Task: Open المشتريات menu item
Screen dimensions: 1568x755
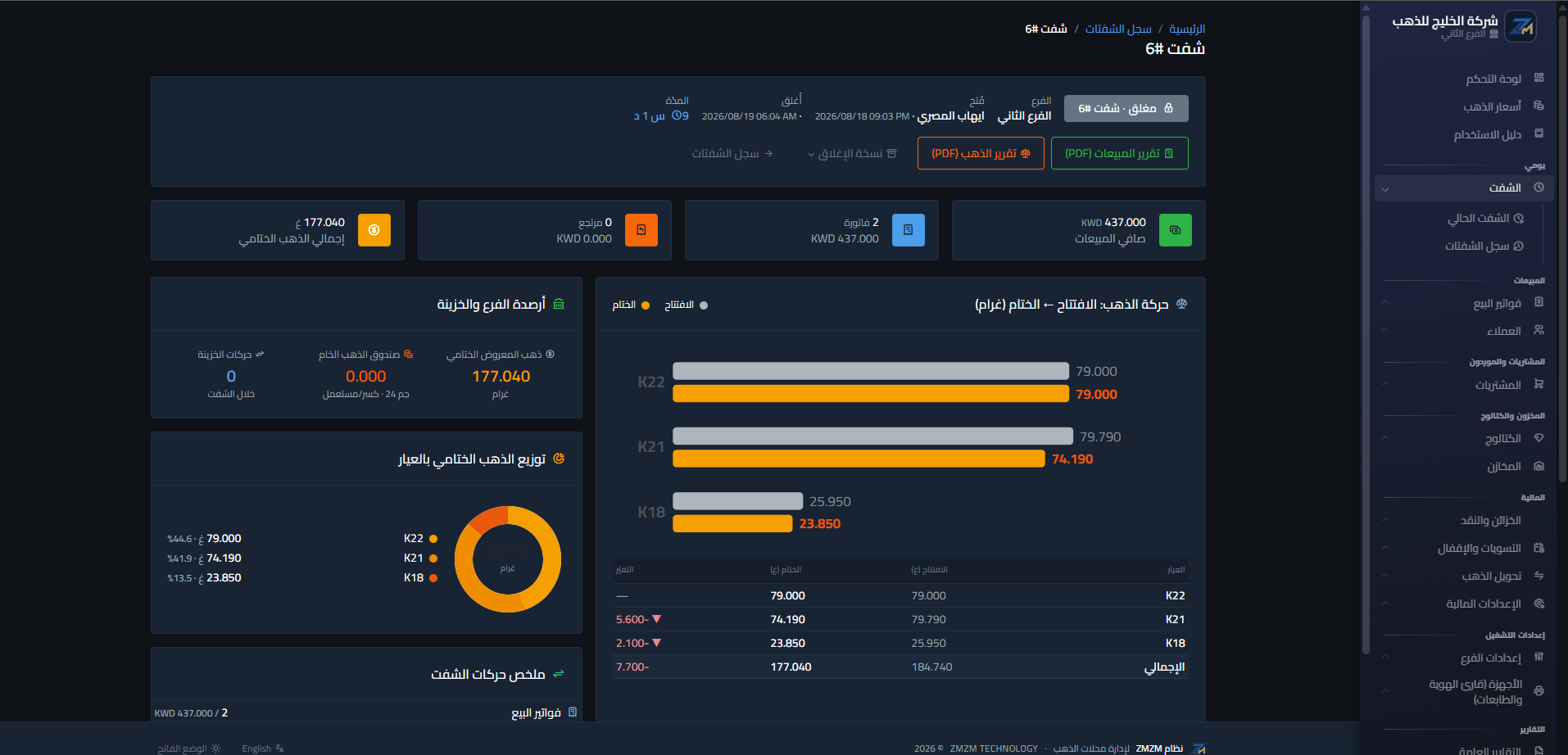Action: 1498,385
